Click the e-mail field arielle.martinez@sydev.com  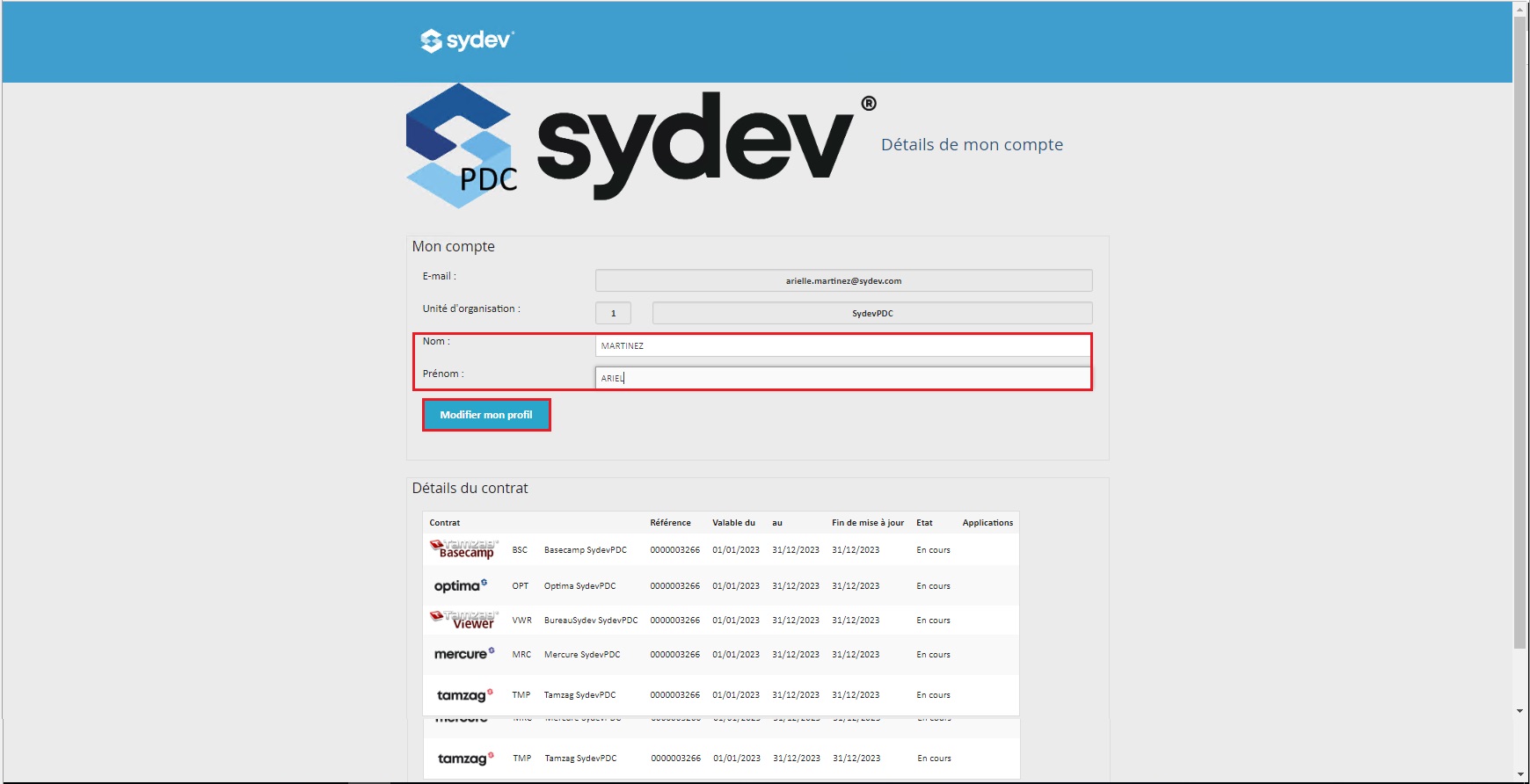coord(843,280)
